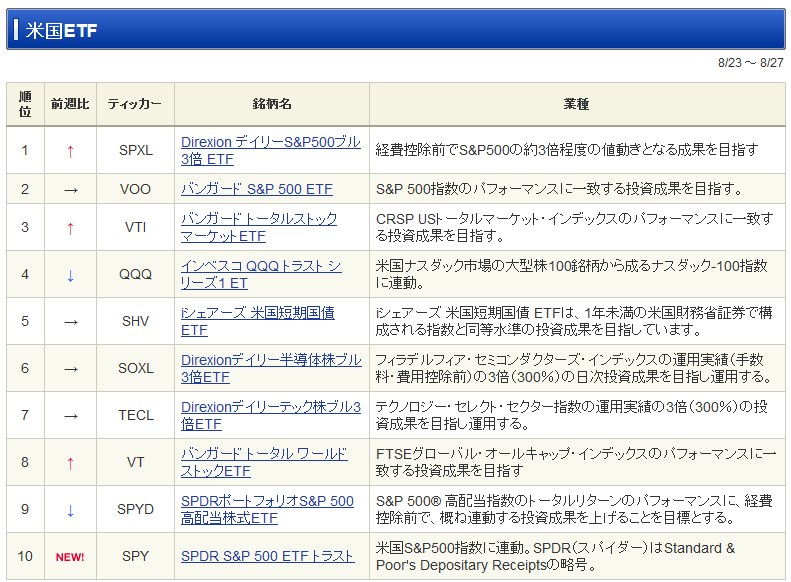Open バンガード トータル ワールド ストックETF link
Viewport: 791px width, 582px height.
pyautogui.click(x=264, y=462)
